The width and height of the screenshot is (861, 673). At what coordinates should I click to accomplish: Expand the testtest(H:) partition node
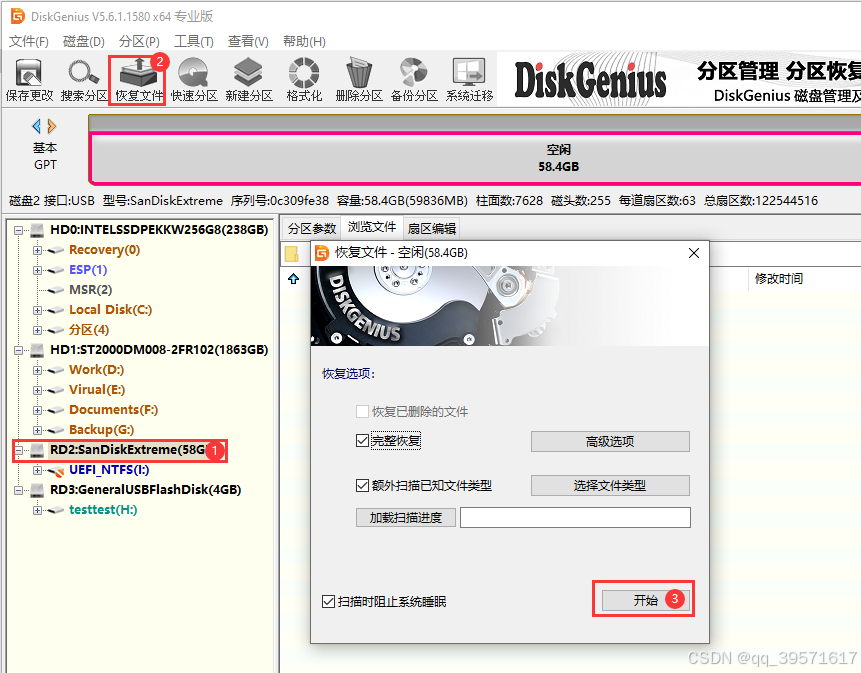pos(37,511)
